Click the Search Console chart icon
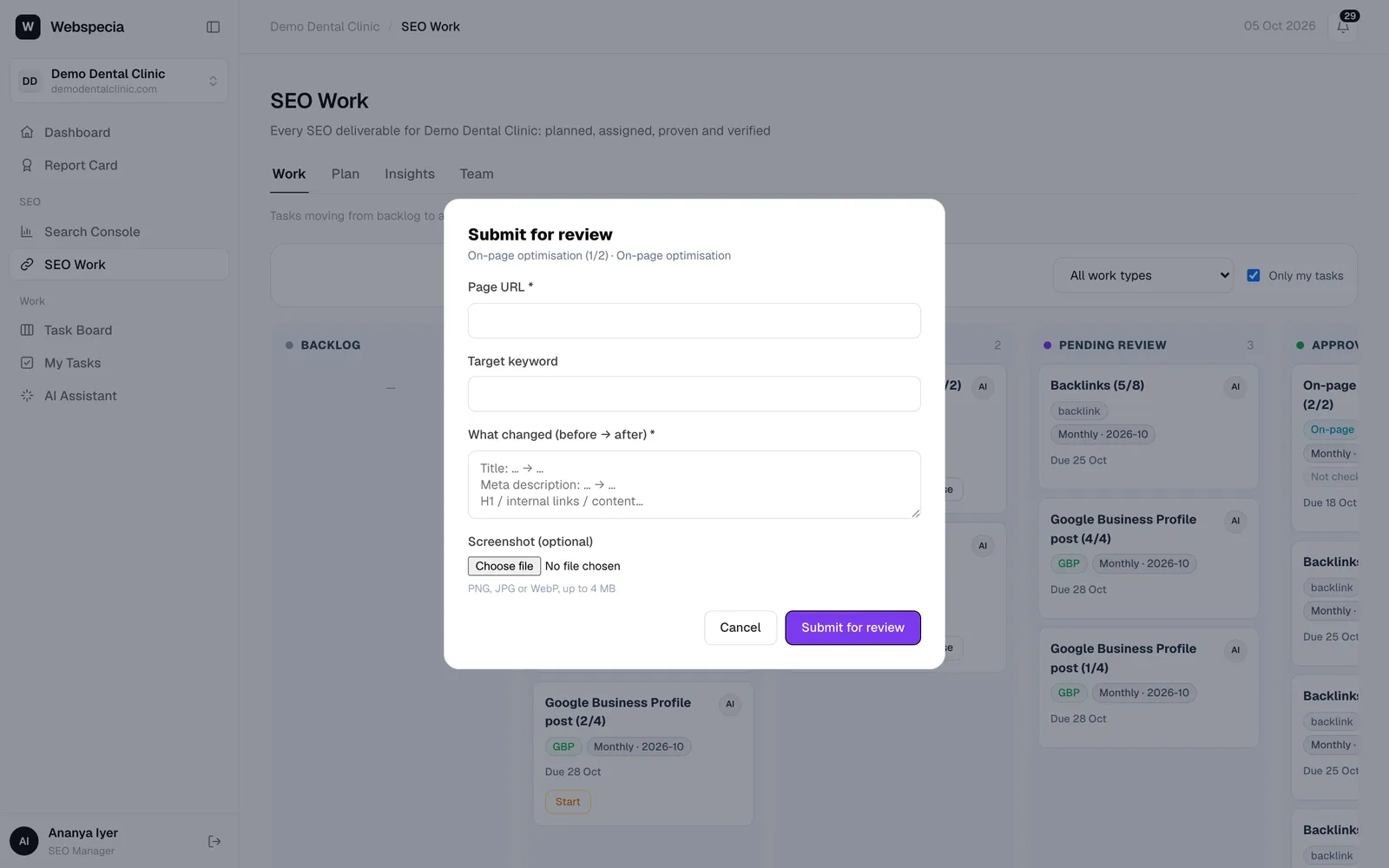Image resolution: width=1389 pixels, height=868 pixels. [27, 232]
